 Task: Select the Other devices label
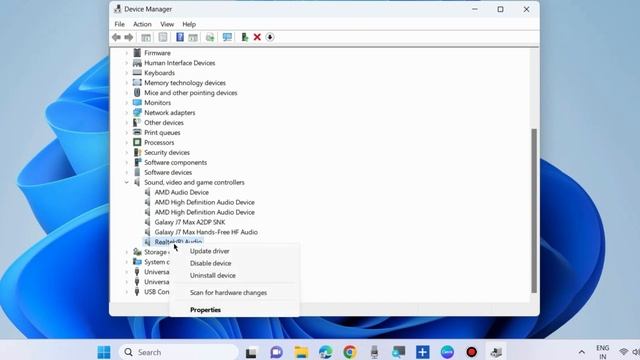coord(164,122)
